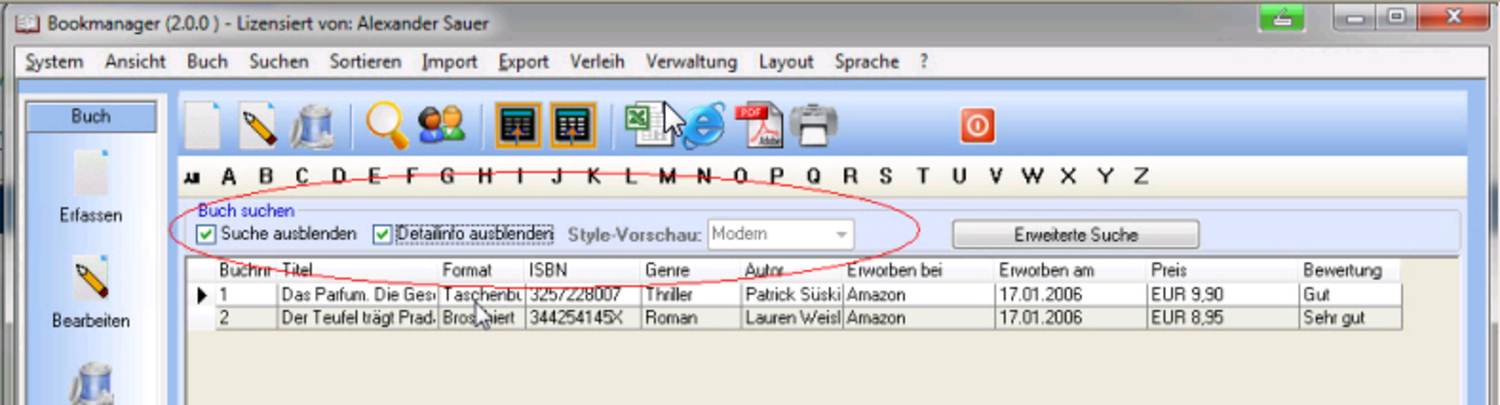The image size is (1500, 405).
Task: Open search with the magnifying glass icon
Action: coord(386,126)
